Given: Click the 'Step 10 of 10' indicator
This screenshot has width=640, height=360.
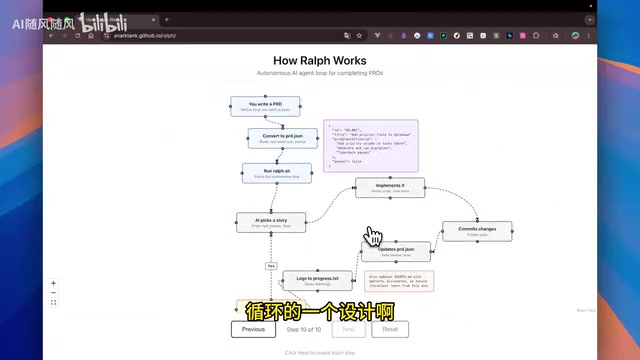Looking at the screenshot, I should (x=304, y=329).
